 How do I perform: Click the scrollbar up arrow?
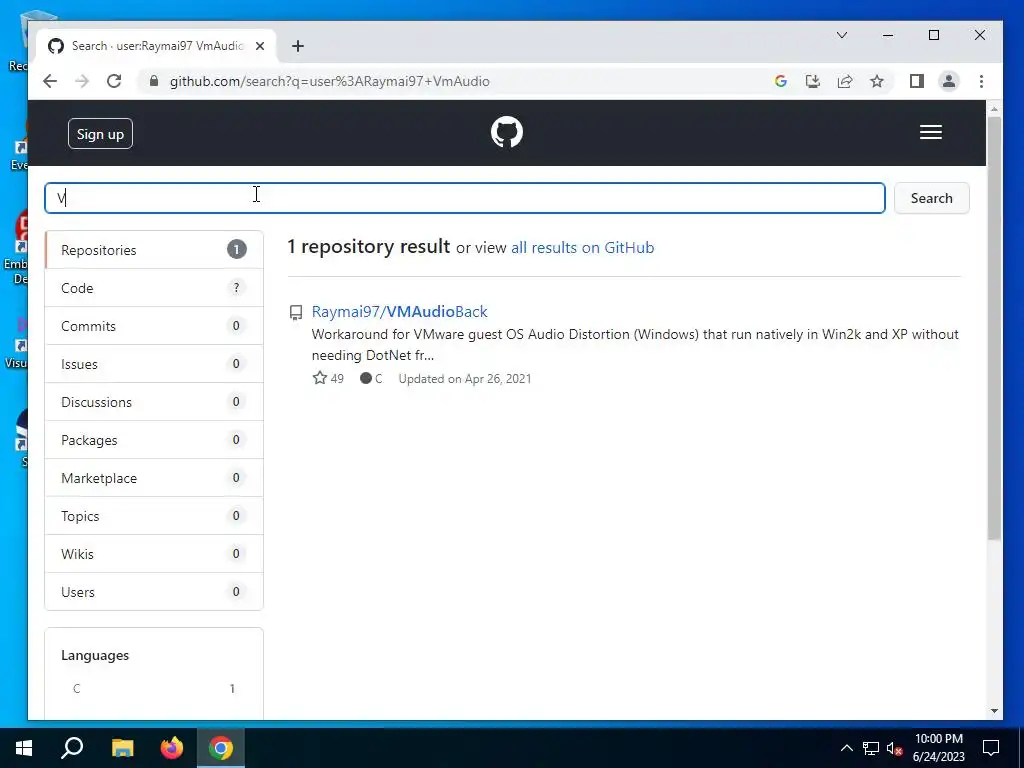994,109
